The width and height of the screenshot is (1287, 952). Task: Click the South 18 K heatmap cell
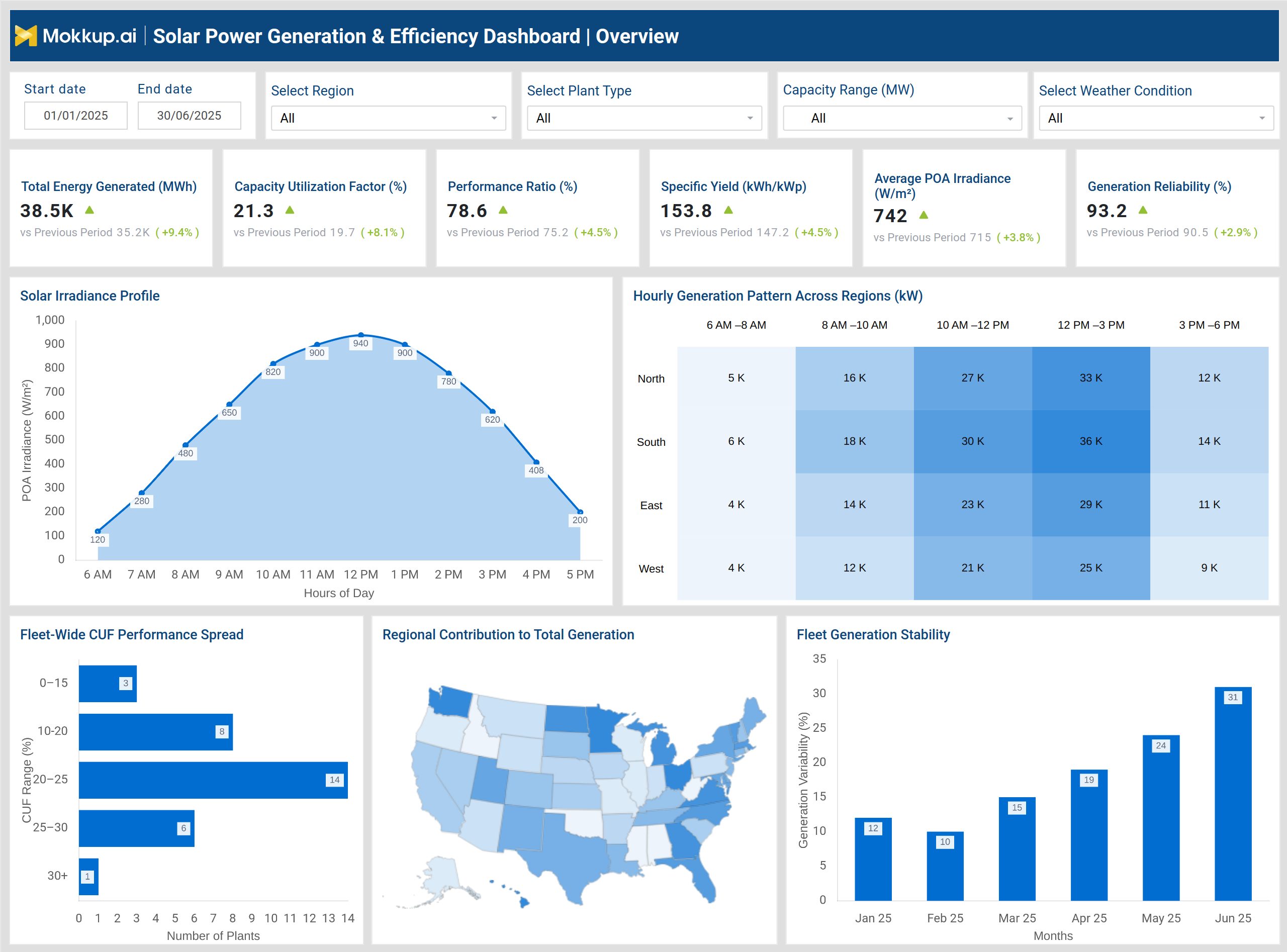[854, 441]
